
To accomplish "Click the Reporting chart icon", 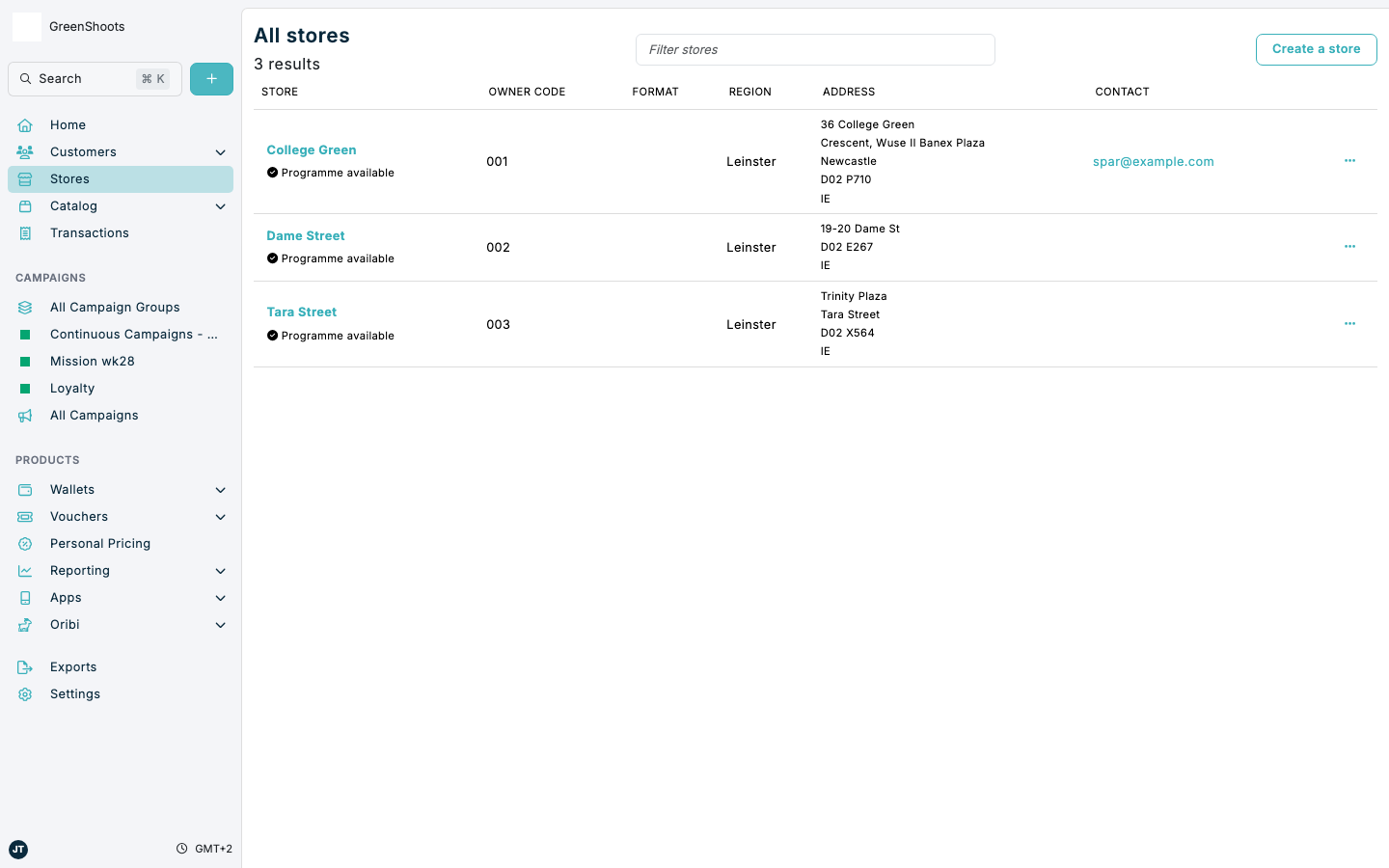I will point(24,570).
